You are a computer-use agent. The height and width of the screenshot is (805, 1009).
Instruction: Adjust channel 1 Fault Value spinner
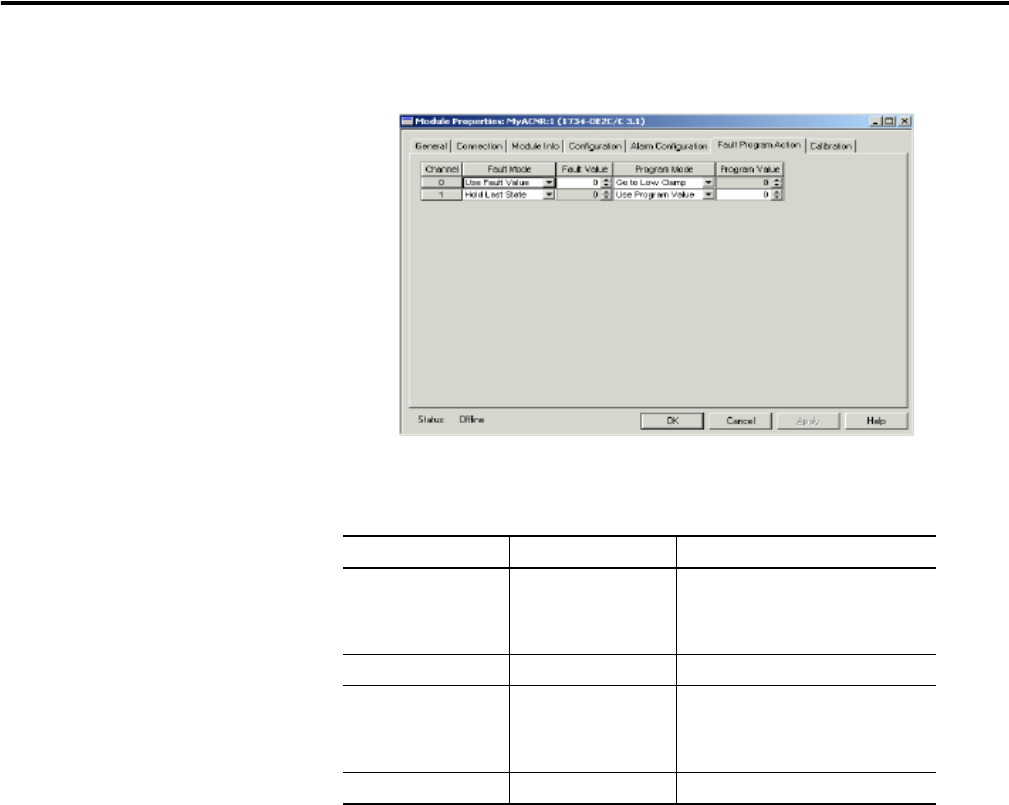[x=606, y=195]
